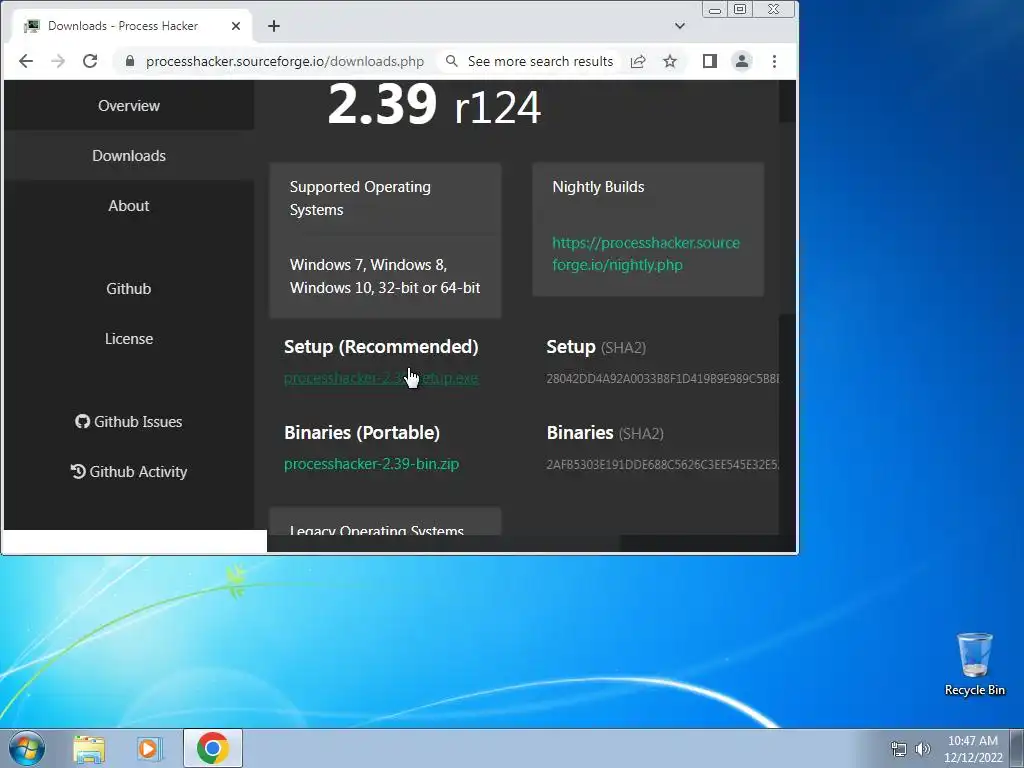The image size is (1024, 768).
Task: Select the Downloads - Process Hacker tab
Action: 132,26
